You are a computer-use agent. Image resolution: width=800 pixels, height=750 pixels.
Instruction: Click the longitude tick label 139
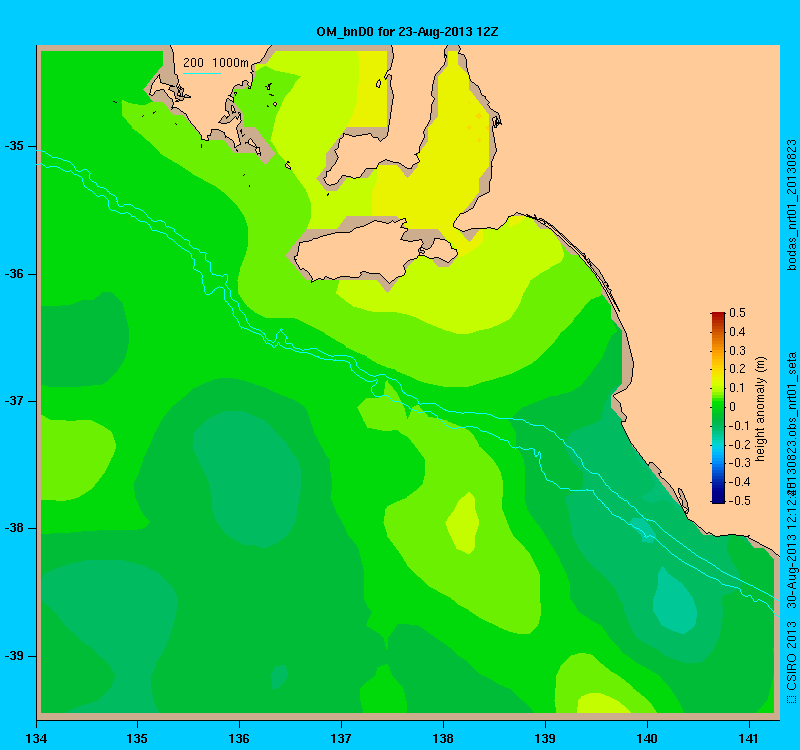[545, 738]
